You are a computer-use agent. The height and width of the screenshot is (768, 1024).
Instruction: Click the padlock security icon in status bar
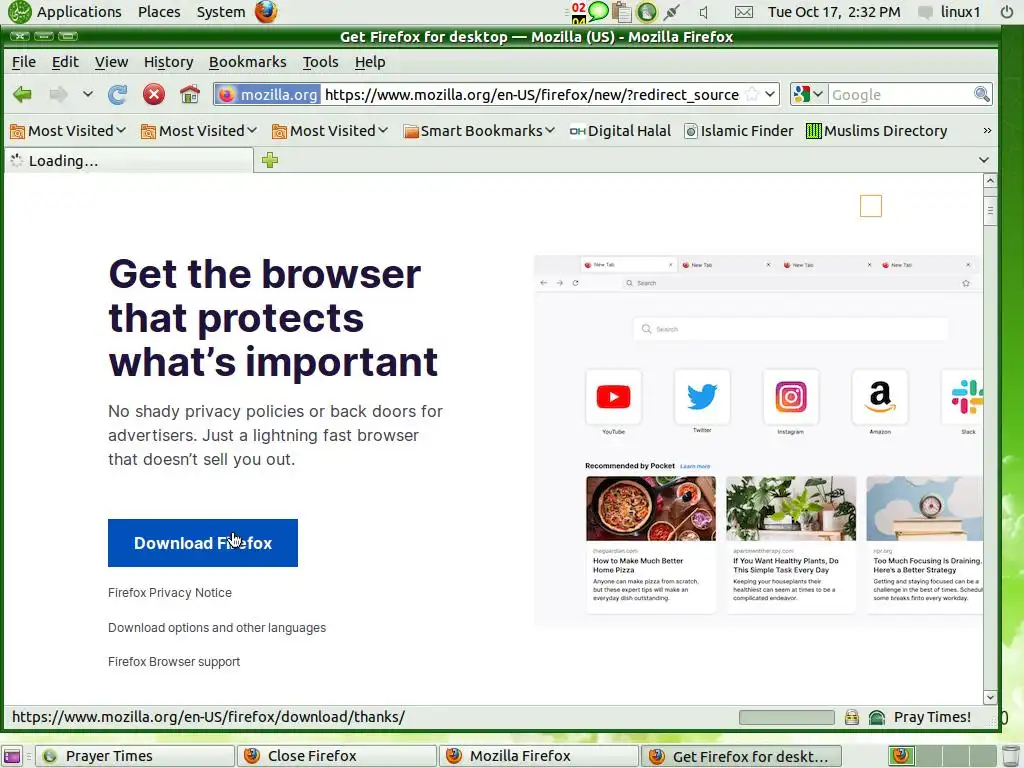click(852, 718)
